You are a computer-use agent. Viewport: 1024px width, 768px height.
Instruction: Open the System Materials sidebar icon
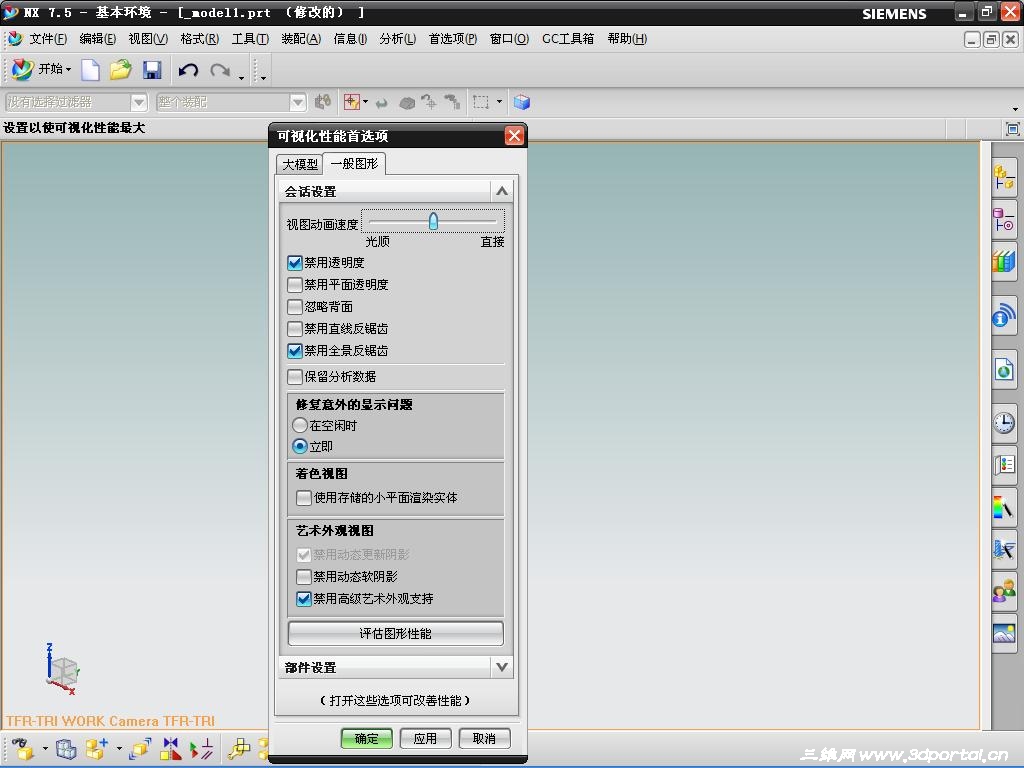click(1004, 465)
